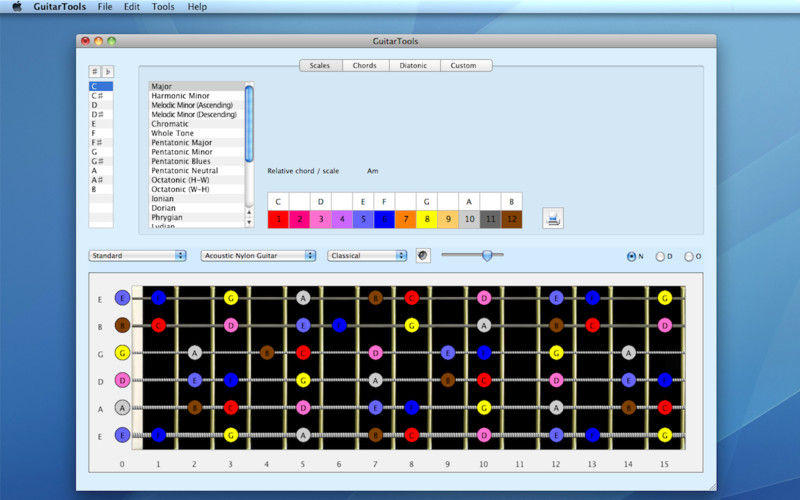Image resolution: width=800 pixels, height=500 pixels.
Task: Click the speaker sound icon next to Classical
Action: point(422,255)
